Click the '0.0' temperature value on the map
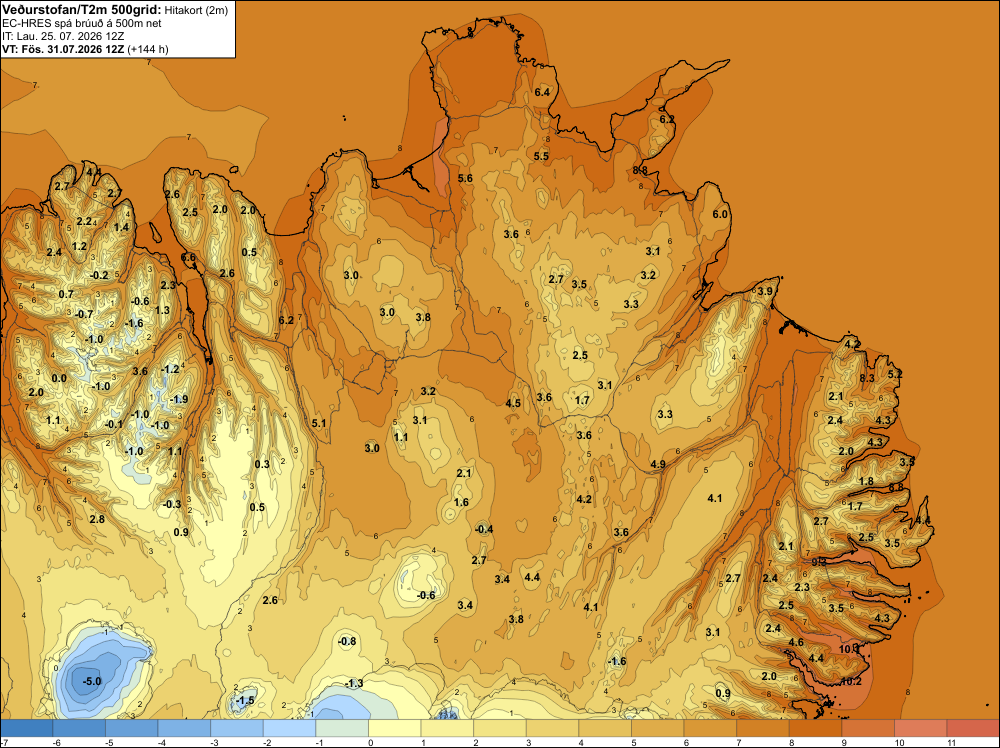This screenshot has width=1000, height=748. [x=59, y=378]
